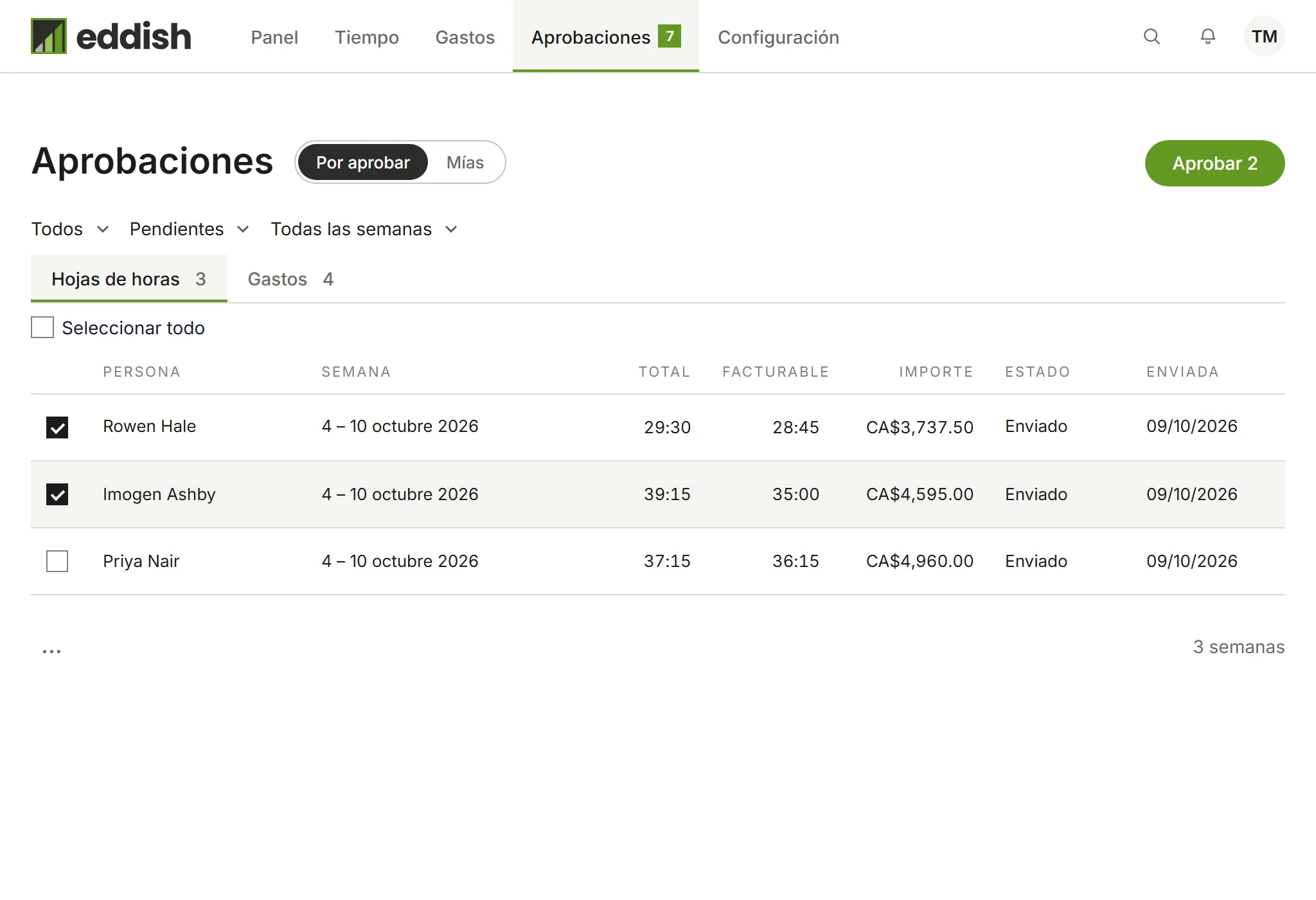Screen dimensions: 1316x900
Task: Expand the Todas las semanas dropdown
Action: (364, 229)
